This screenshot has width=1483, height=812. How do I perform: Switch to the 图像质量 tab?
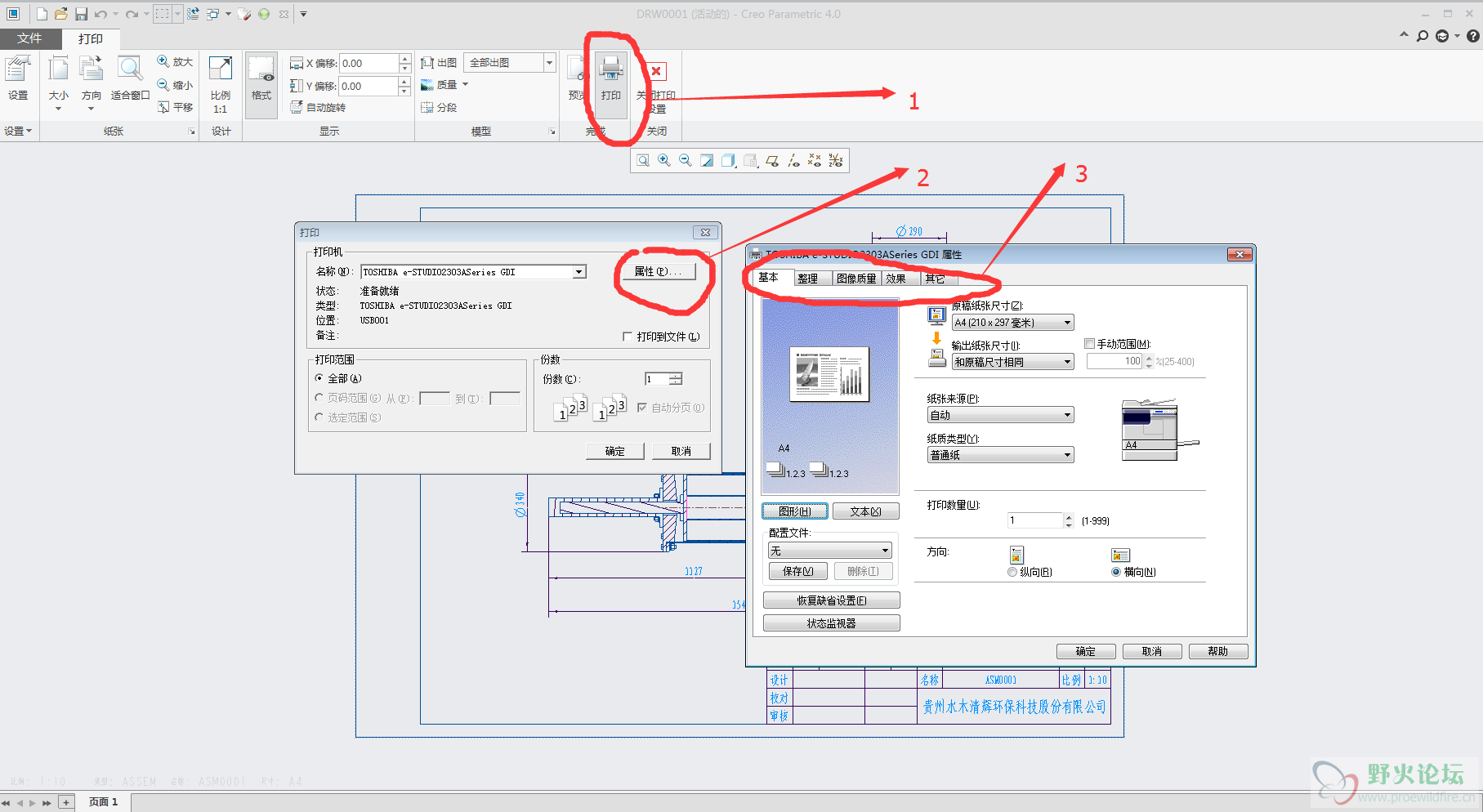pyautogui.click(x=856, y=279)
